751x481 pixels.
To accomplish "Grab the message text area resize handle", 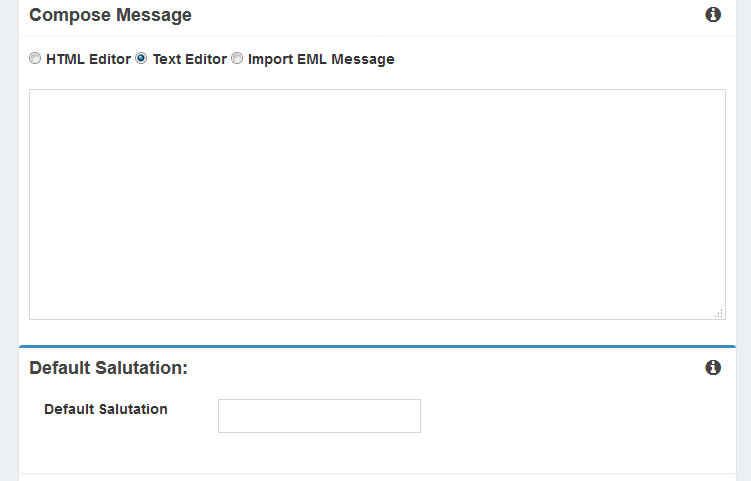I will tap(718, 313).
